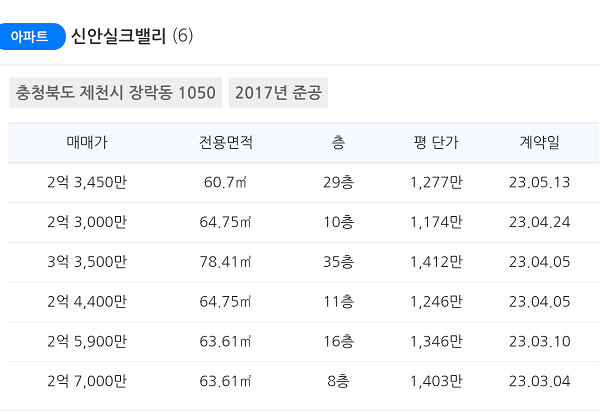Click the 2017년 준공 tag

point(278,93)
